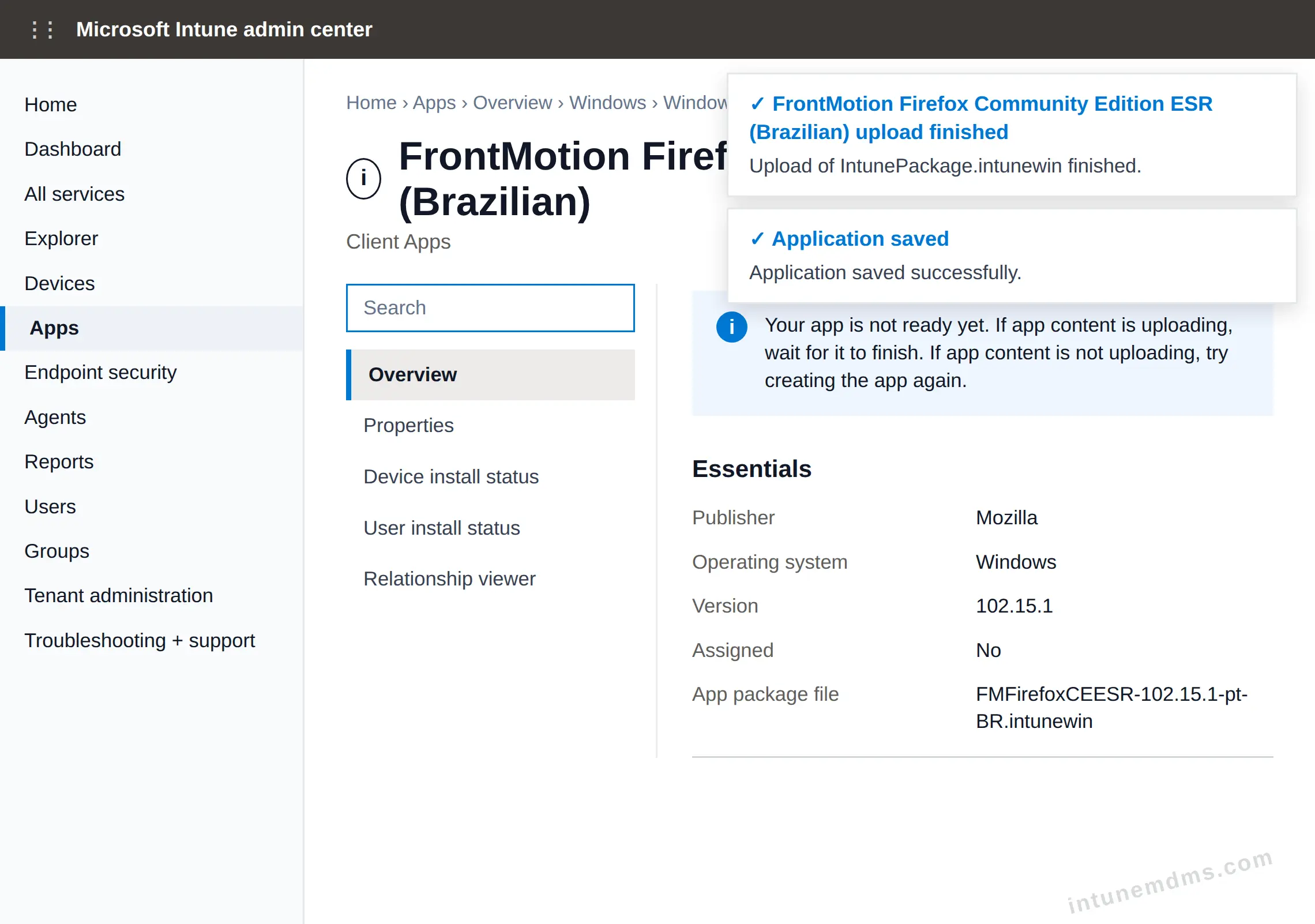The width and height of the screenshot is (1315, 924).
Task: Click the blue info icon in banner
Action: (x=731, y=327)
